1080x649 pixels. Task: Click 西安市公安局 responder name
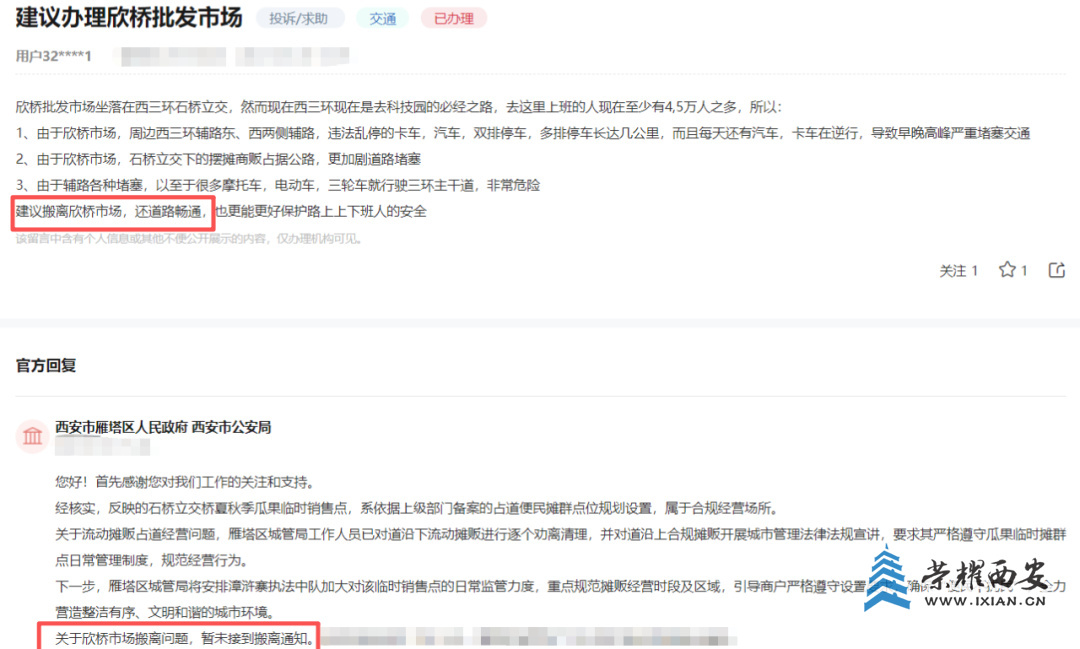pyautogui.click(x=231, y=427)
